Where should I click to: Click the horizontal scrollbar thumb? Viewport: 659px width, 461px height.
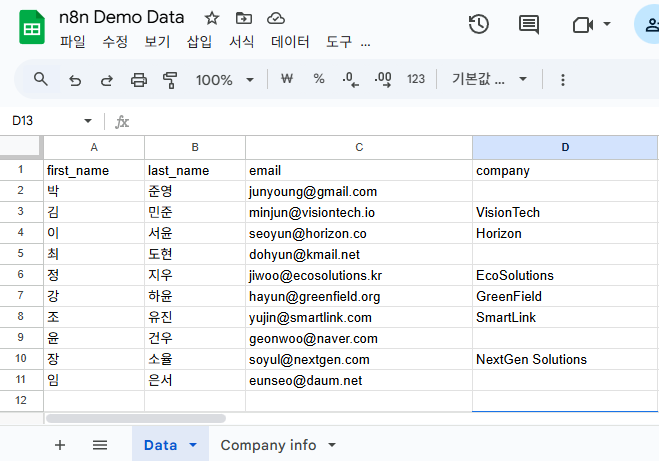tap(136, 418)
